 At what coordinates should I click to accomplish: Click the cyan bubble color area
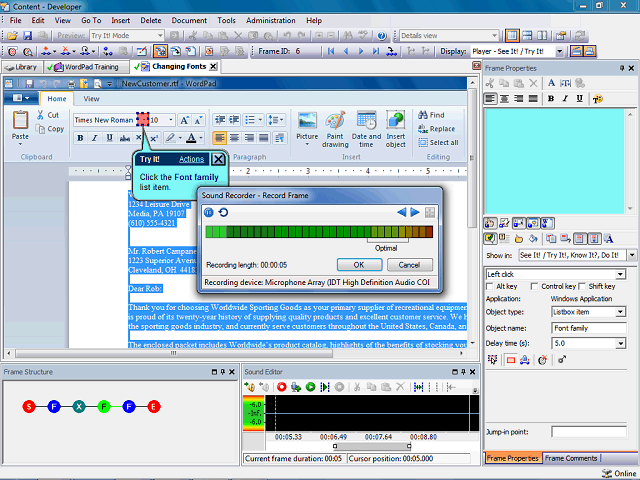[x=554, y=161]
